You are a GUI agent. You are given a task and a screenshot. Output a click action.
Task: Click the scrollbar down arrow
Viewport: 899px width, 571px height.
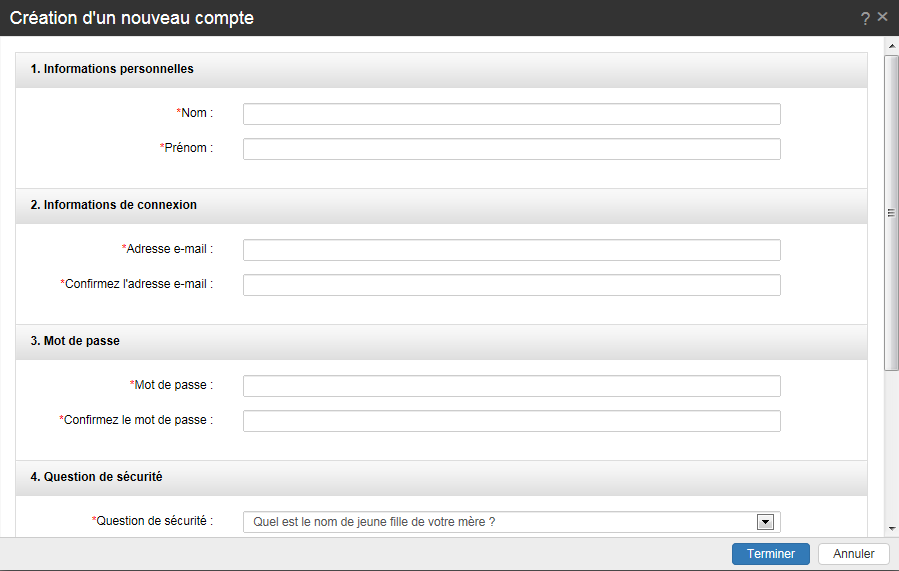tap(891, 527)
